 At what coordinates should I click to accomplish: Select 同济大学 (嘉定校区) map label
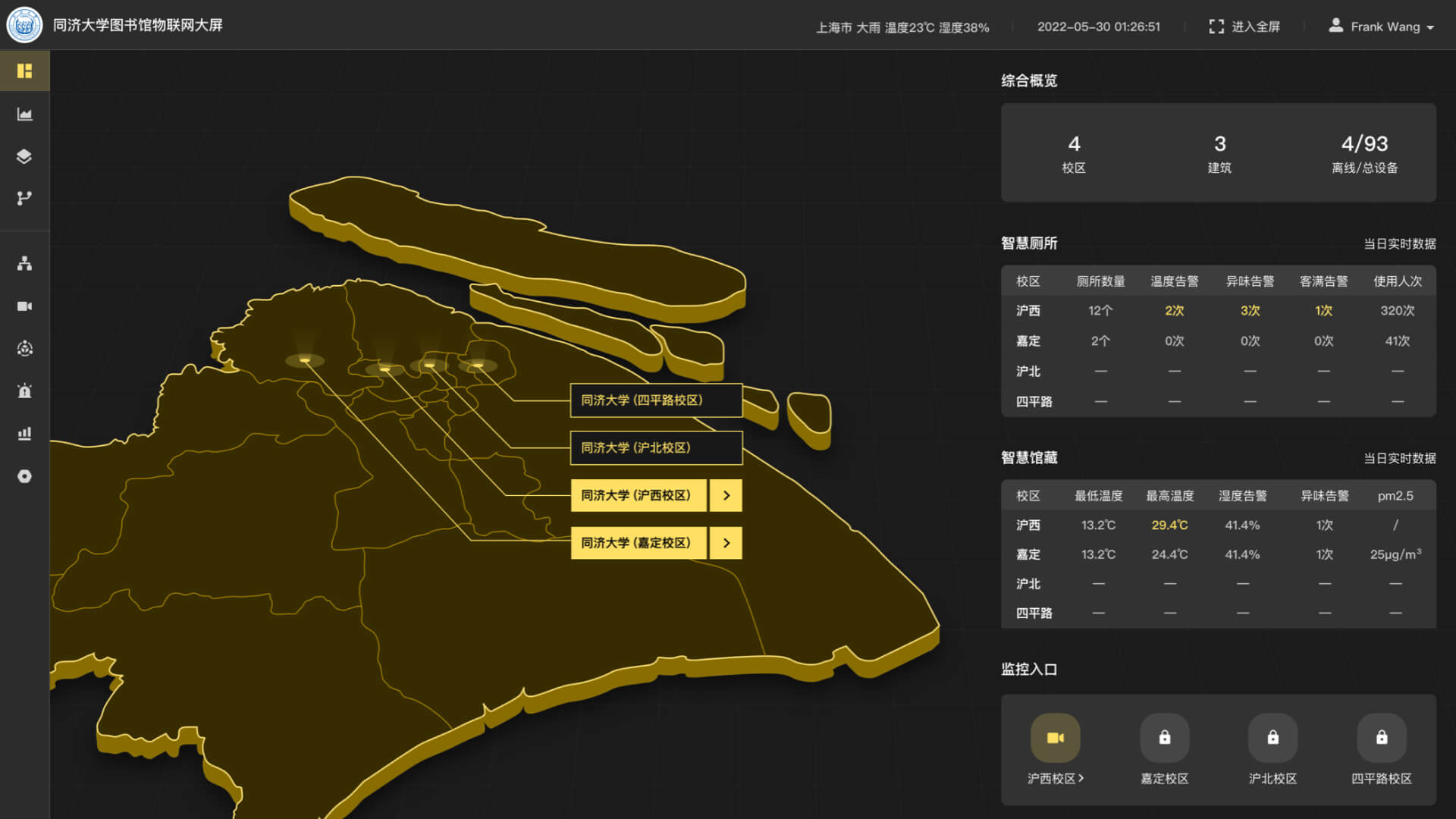(x=639, y=543)
